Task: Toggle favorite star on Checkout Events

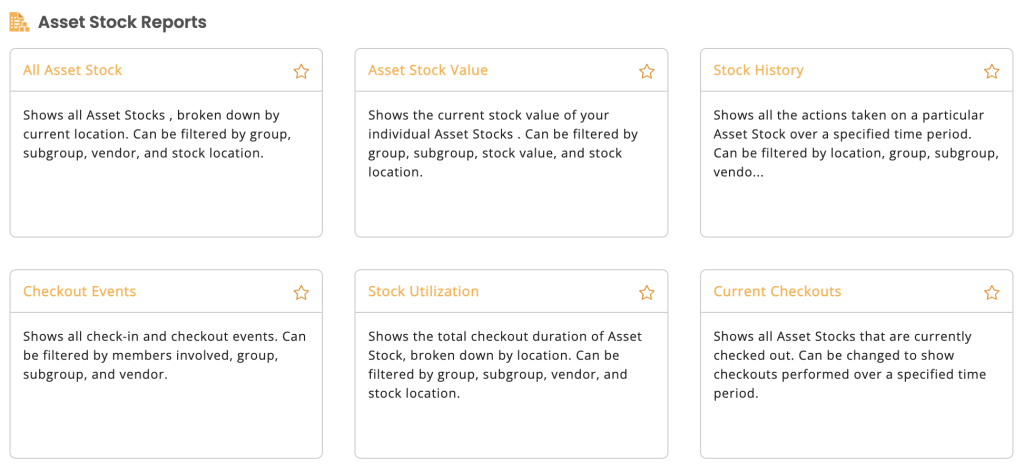Action: (301, 292)
